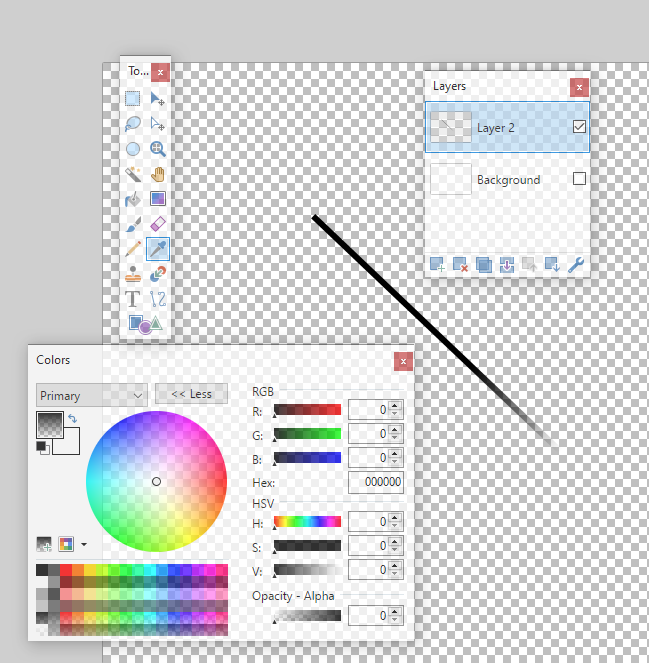The height and width of the screenshot is (663, 649).
Task: Click the V value slider
Action: 307,570
